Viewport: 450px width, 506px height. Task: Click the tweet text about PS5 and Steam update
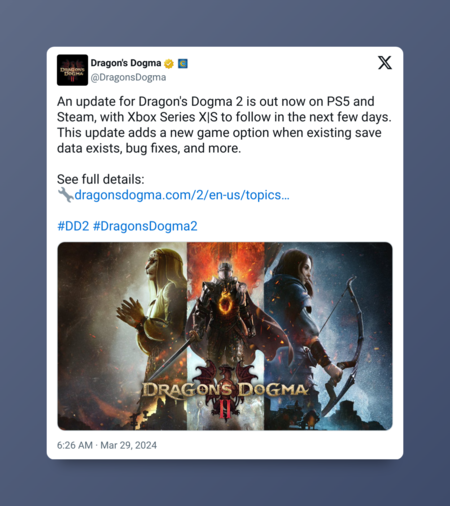click(x=224, y=125)
